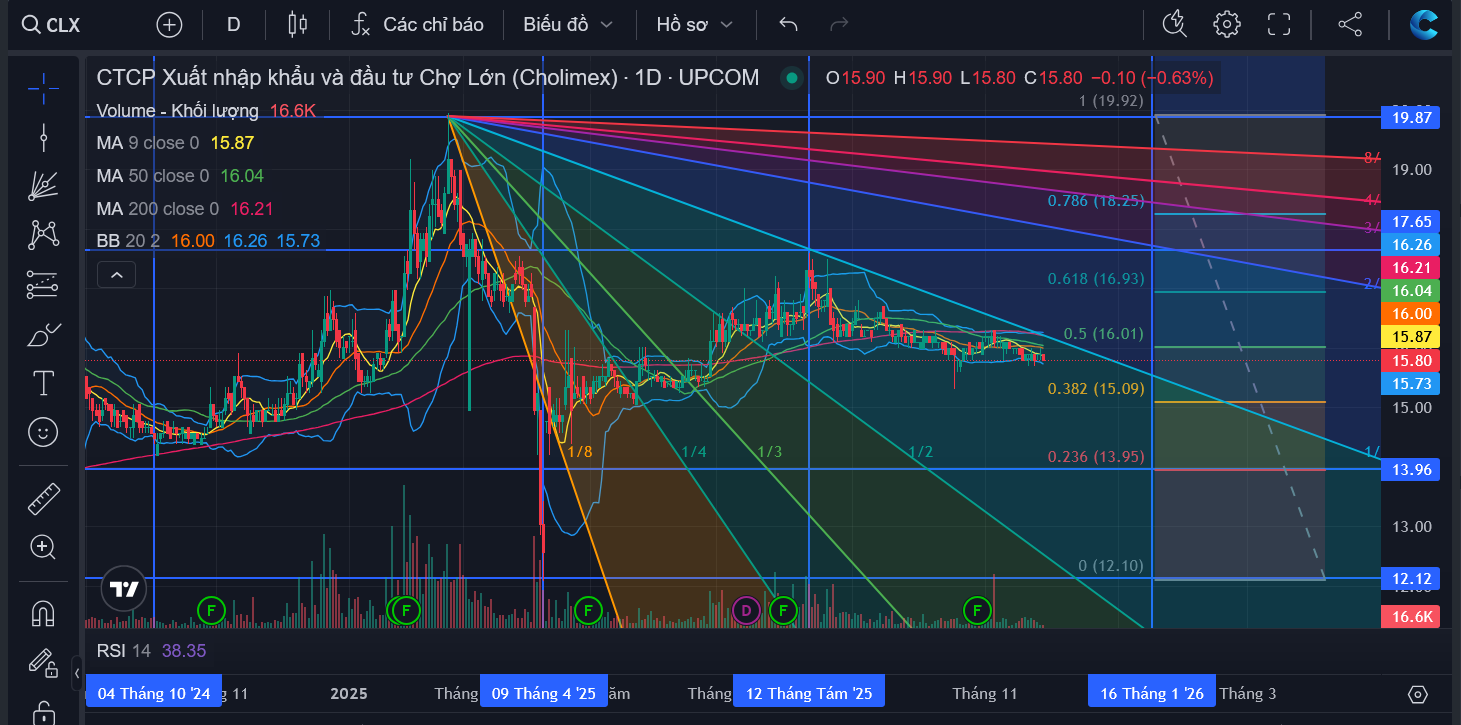Click the 12.12 price axis label
The image size is (1461, 725).
point(1409,578)
